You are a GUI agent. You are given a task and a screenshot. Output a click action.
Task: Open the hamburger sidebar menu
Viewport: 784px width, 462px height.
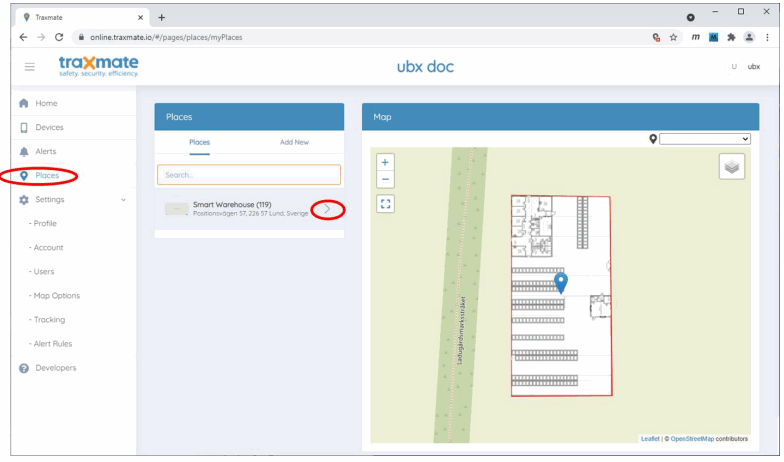[30, 67]
